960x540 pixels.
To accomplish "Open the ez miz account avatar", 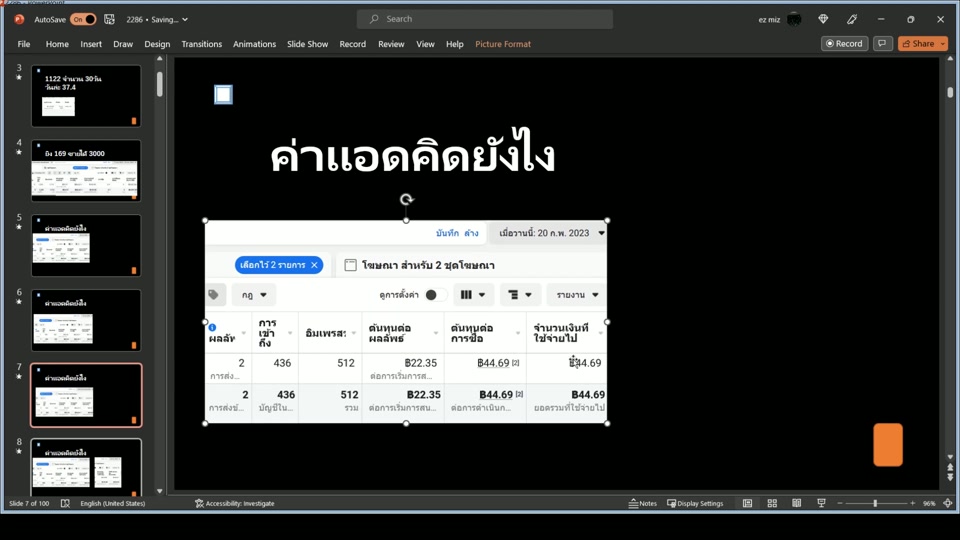I will [x=794, y=20].
